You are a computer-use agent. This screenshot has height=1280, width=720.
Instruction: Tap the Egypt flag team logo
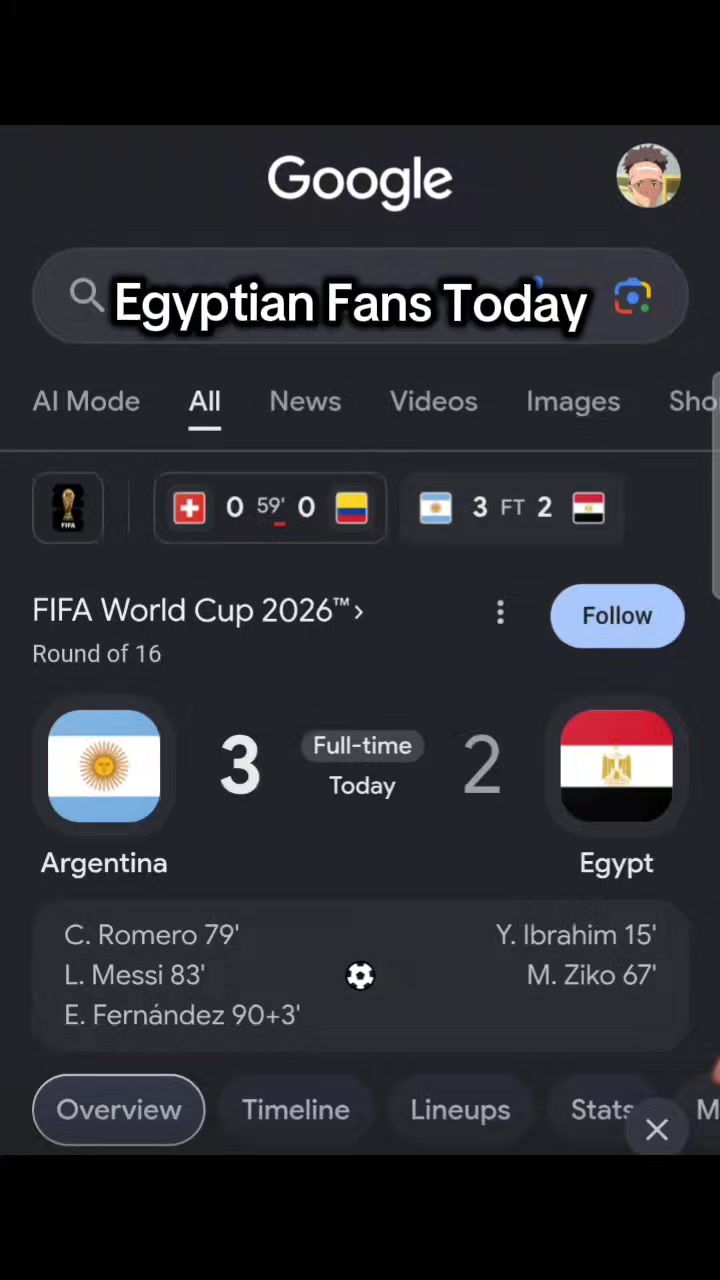click(616, 766)
